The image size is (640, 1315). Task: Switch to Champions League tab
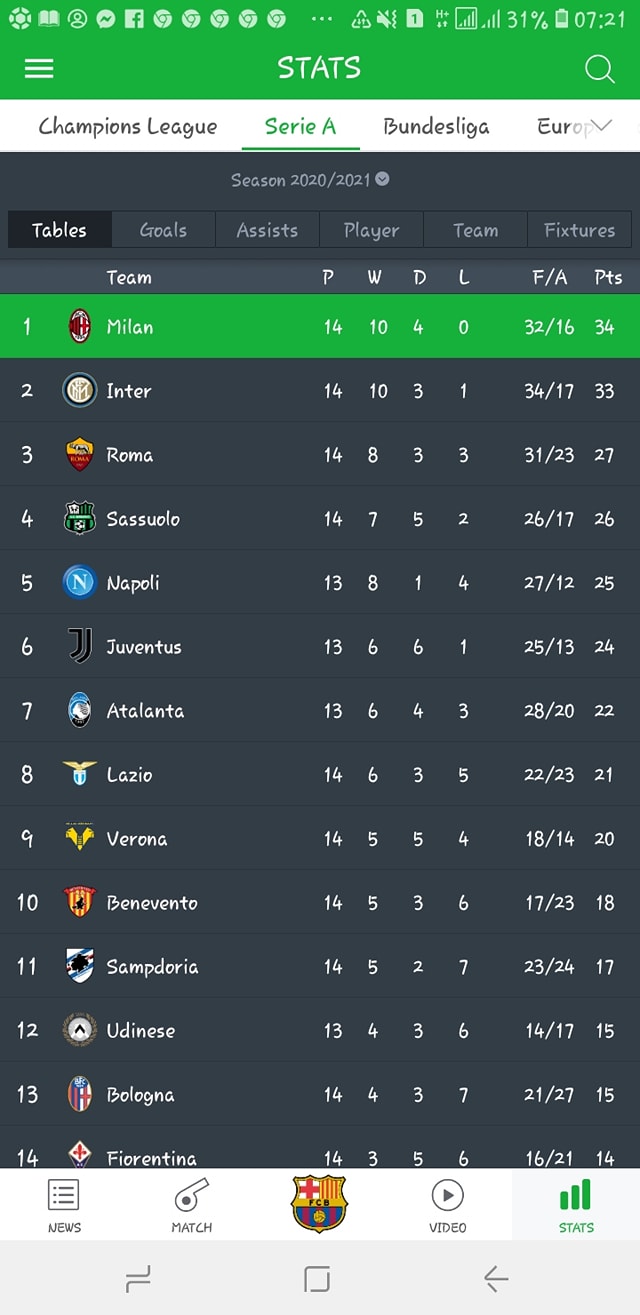pyautogui.click(x=128, y=126)
